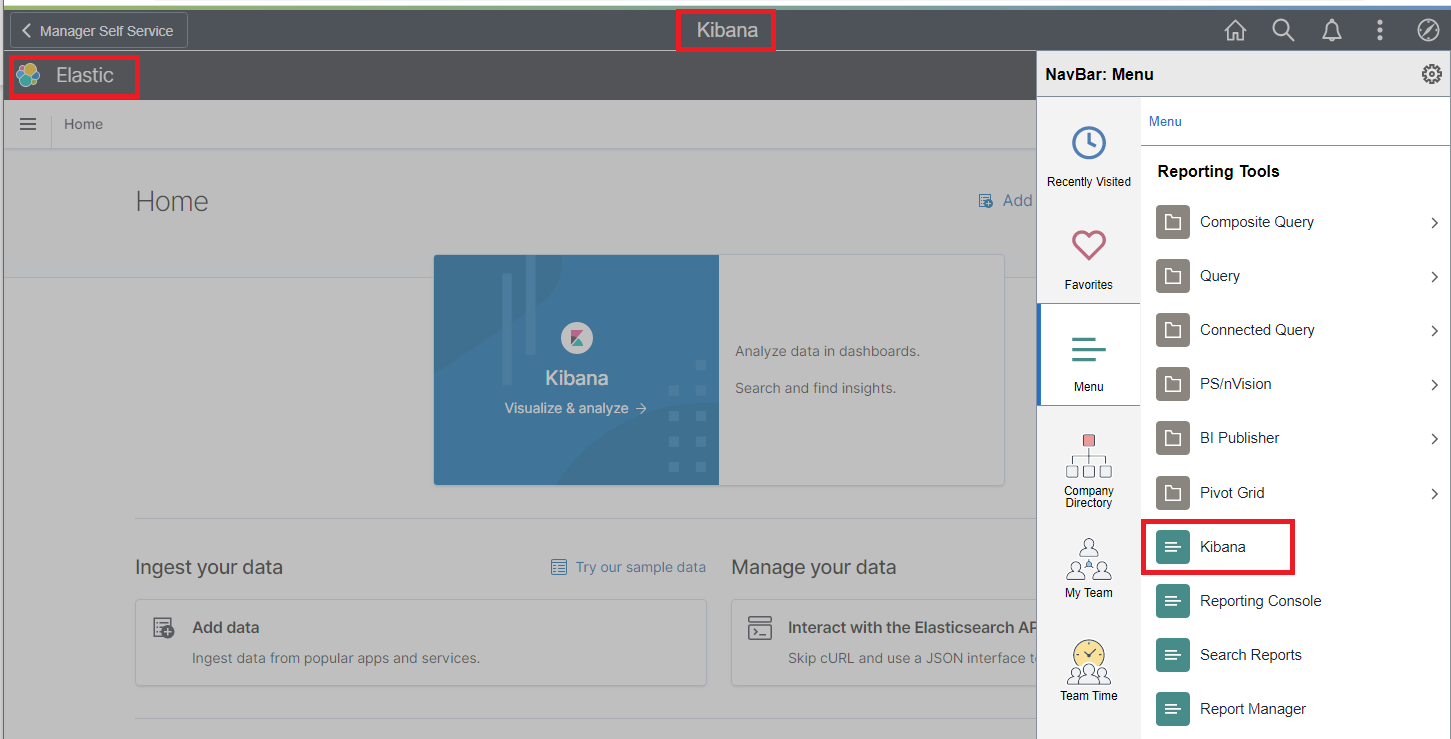Open Recently Visited in the NavBar
The image size is (1451, 739).
(x=1089, y=157)
